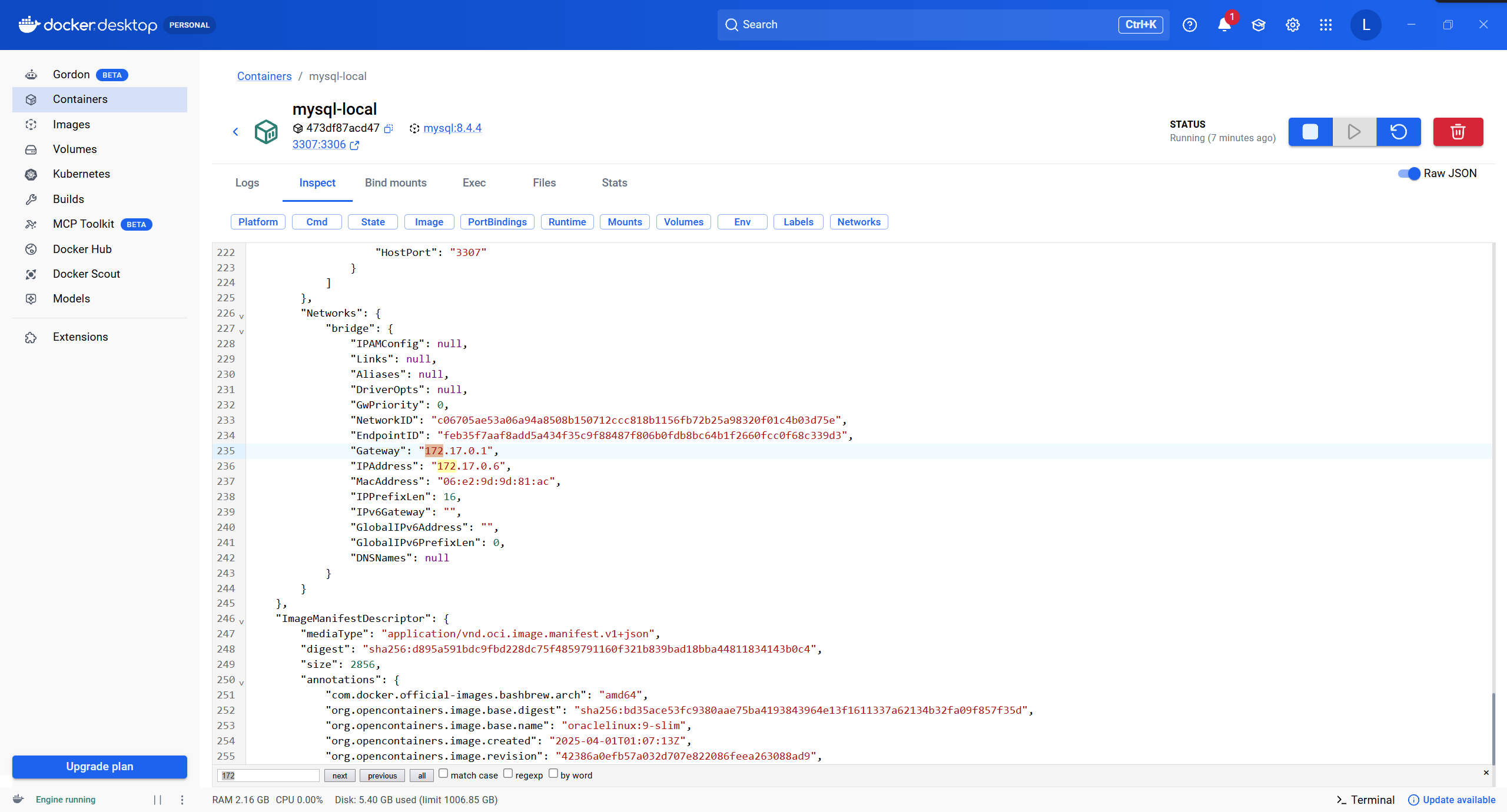The image size is (1507, 812).
Task: Copy the container ID 473df87acd47
Action: [389, 128]
